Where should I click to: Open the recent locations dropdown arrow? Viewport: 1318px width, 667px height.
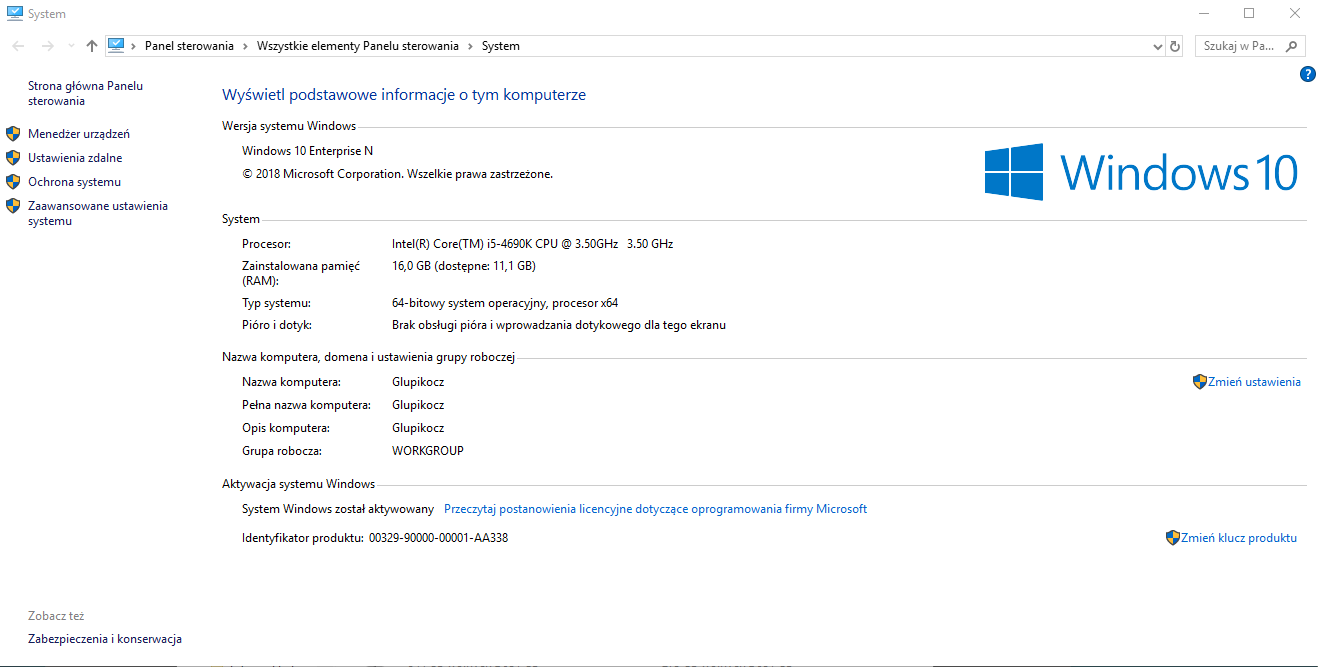pyautogui.click(x=70, y=46)
